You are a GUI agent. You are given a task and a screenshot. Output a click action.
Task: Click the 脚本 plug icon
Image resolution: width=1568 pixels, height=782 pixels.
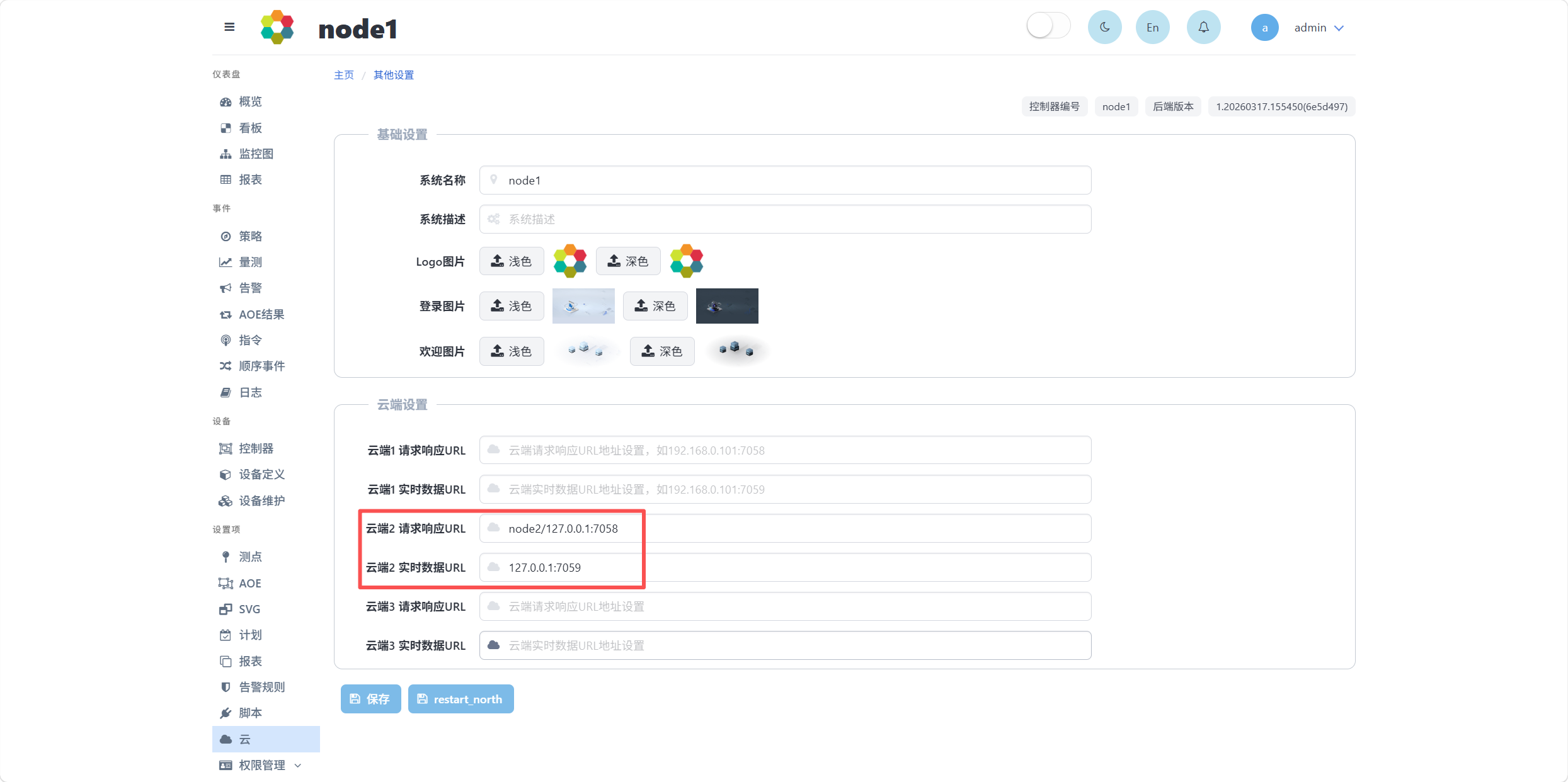tap(226, 713)
